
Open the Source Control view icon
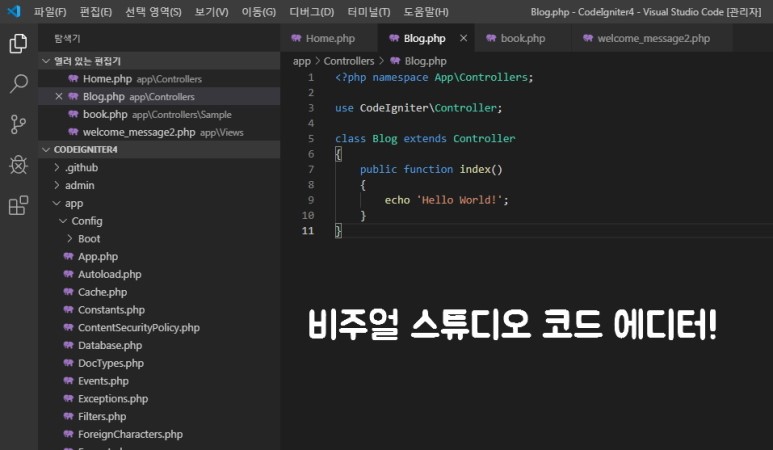point(18,124)
